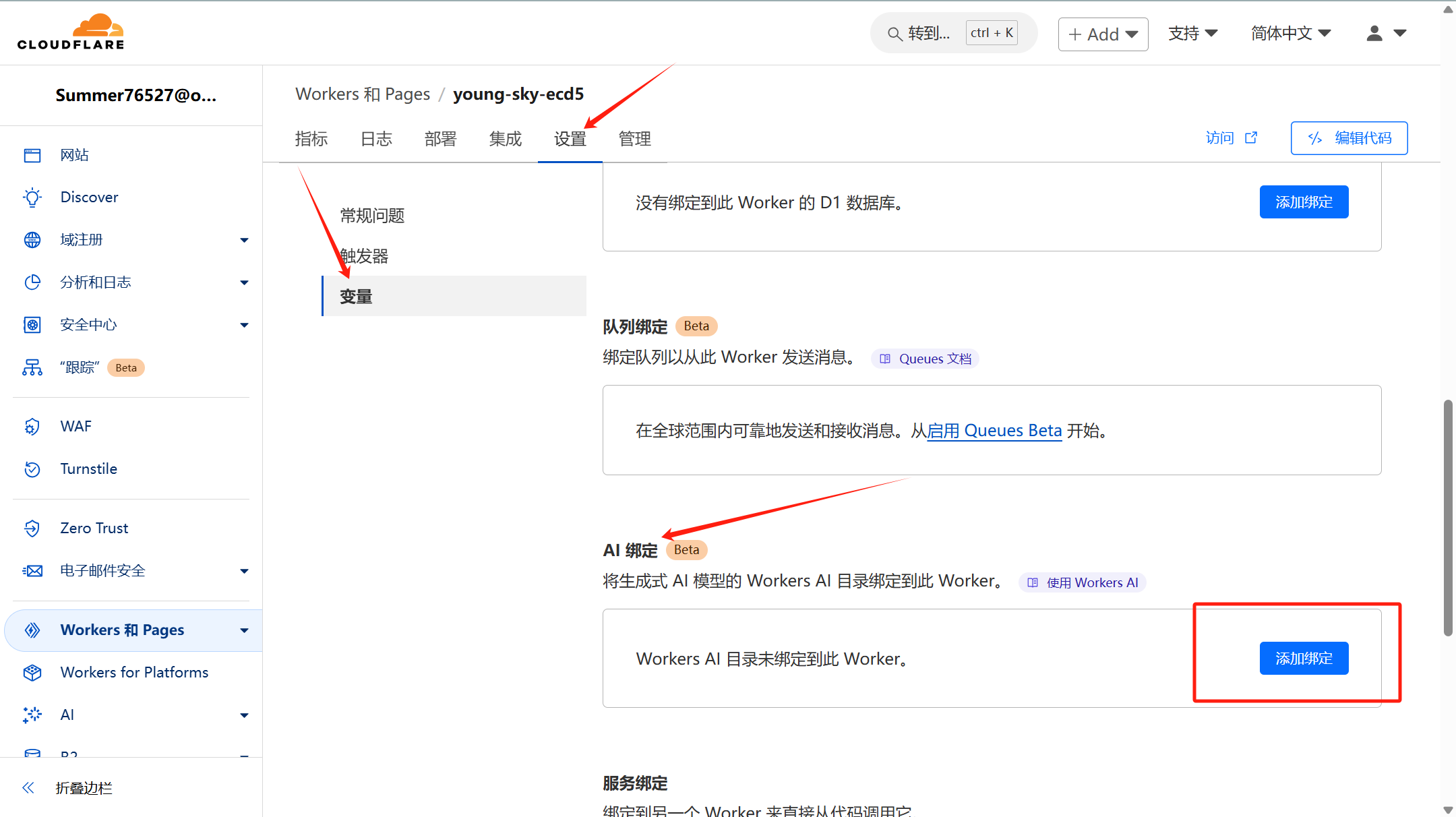The height and width of the screenshot is (817, 1456).
Task: Open the Turnstile sidebar icon
Action: (32, 469)
